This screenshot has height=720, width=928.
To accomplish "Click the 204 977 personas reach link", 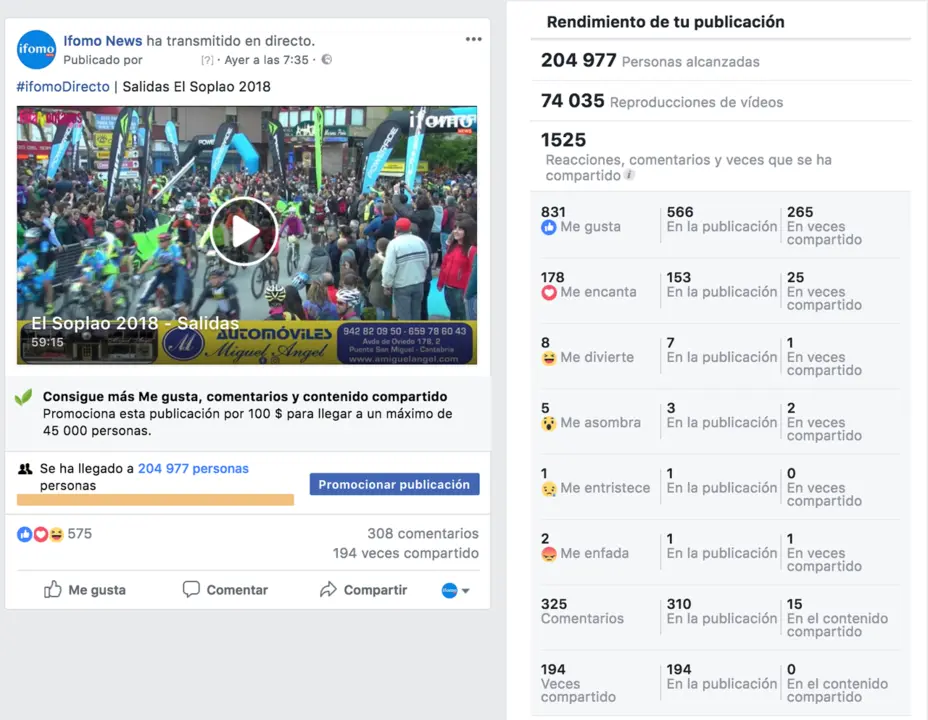I will (193, 469).
